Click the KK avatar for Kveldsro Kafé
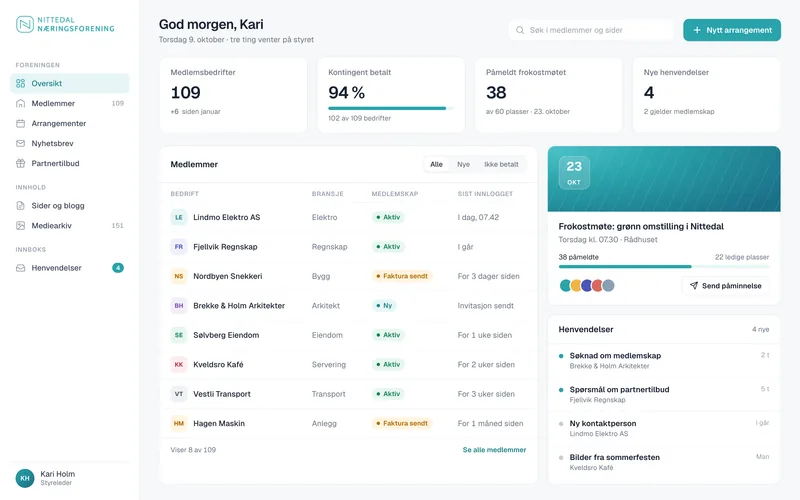The width and height of the screenshot is (800, 500). click(x=179, y=365)
